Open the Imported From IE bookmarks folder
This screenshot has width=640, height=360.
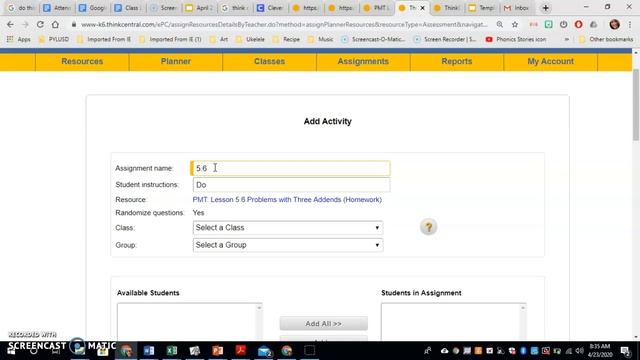pos(104,39)
